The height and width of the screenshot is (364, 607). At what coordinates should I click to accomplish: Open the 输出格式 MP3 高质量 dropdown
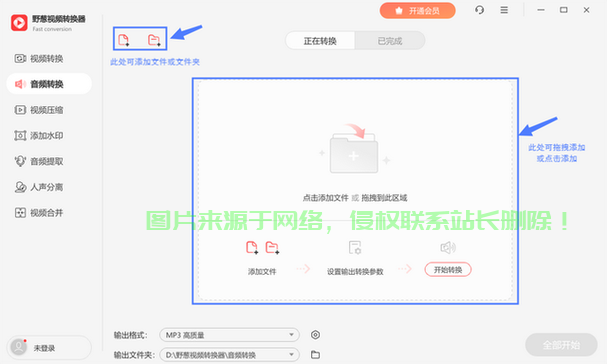[x=230, y=335]
